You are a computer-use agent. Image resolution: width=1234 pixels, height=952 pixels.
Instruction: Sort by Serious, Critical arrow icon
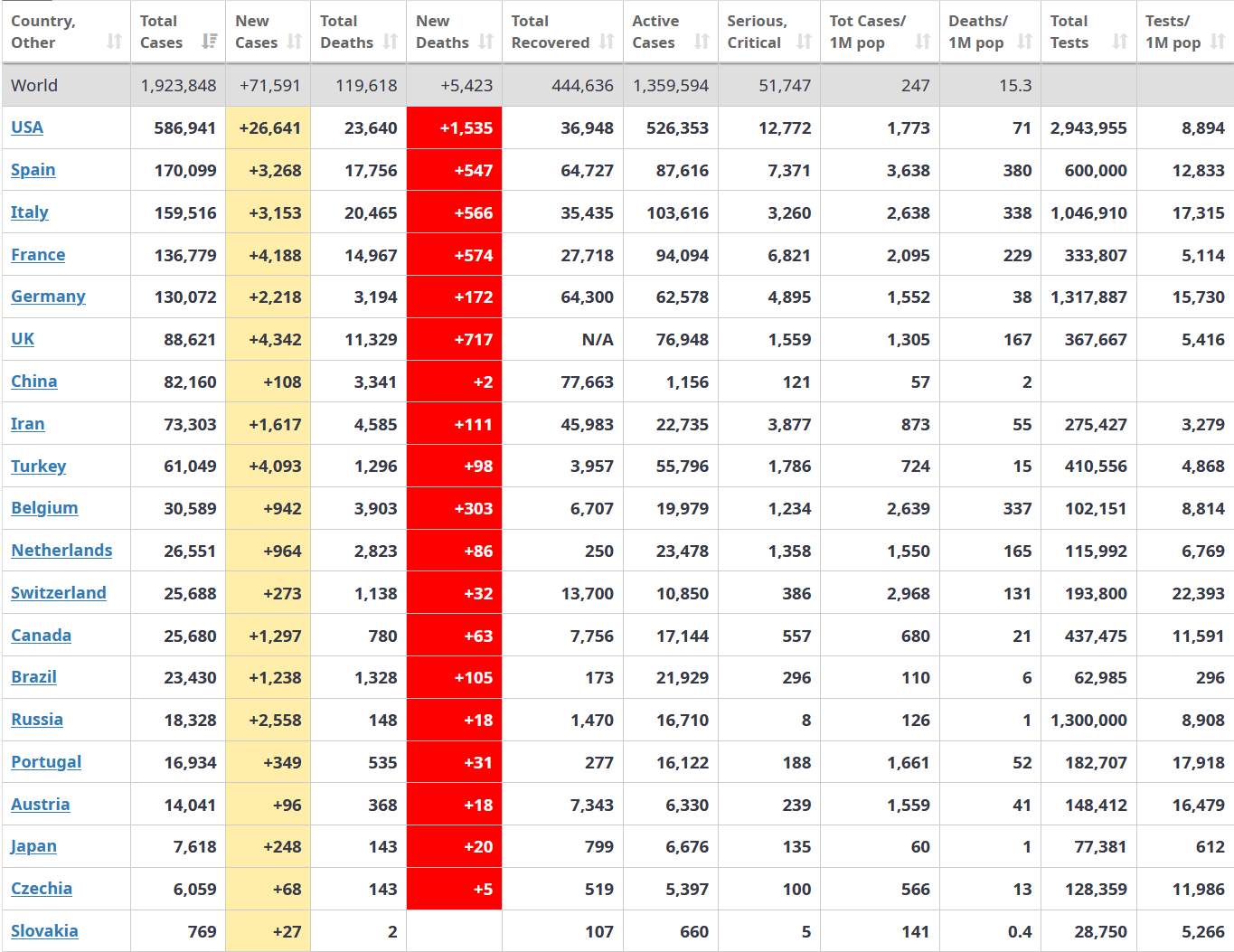tap(804, 42)
